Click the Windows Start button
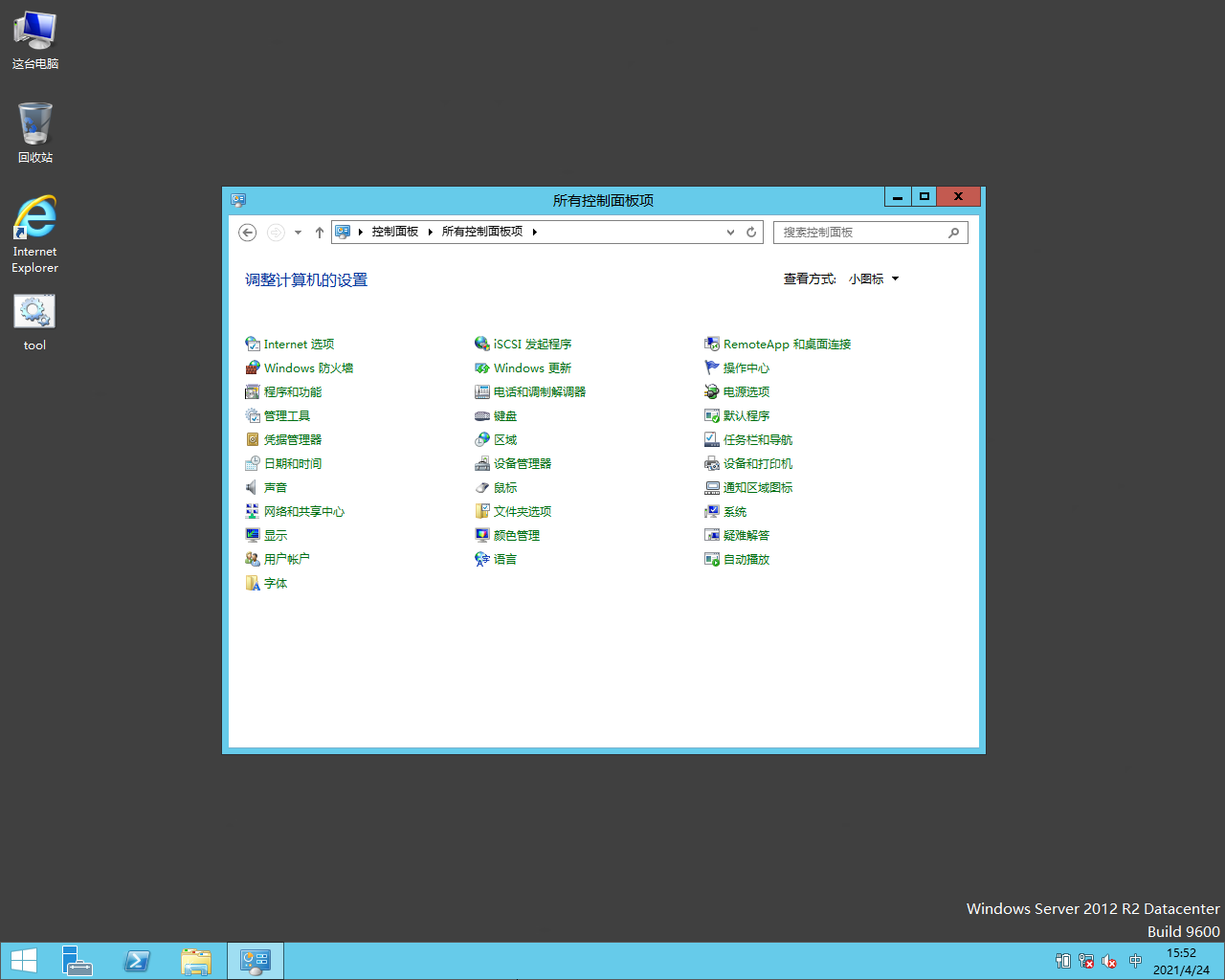 coord(24,961)
